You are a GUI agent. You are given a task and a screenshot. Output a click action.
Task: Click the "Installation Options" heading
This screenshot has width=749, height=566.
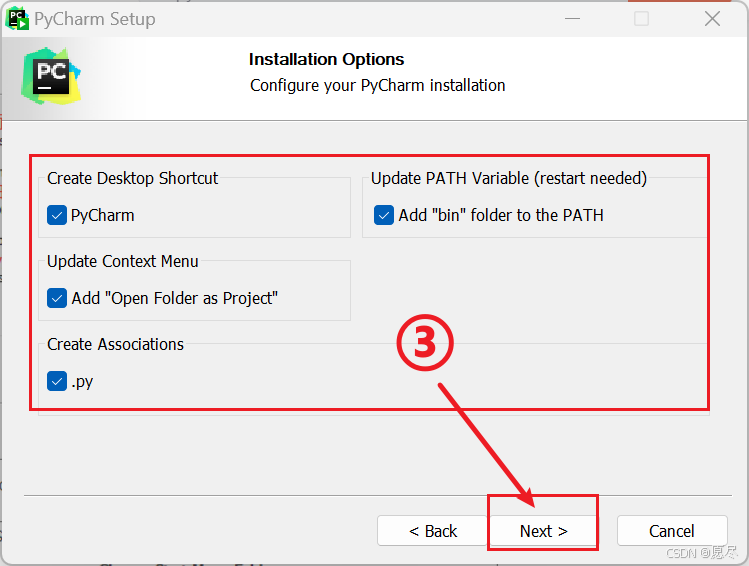(x=327, y=60)
